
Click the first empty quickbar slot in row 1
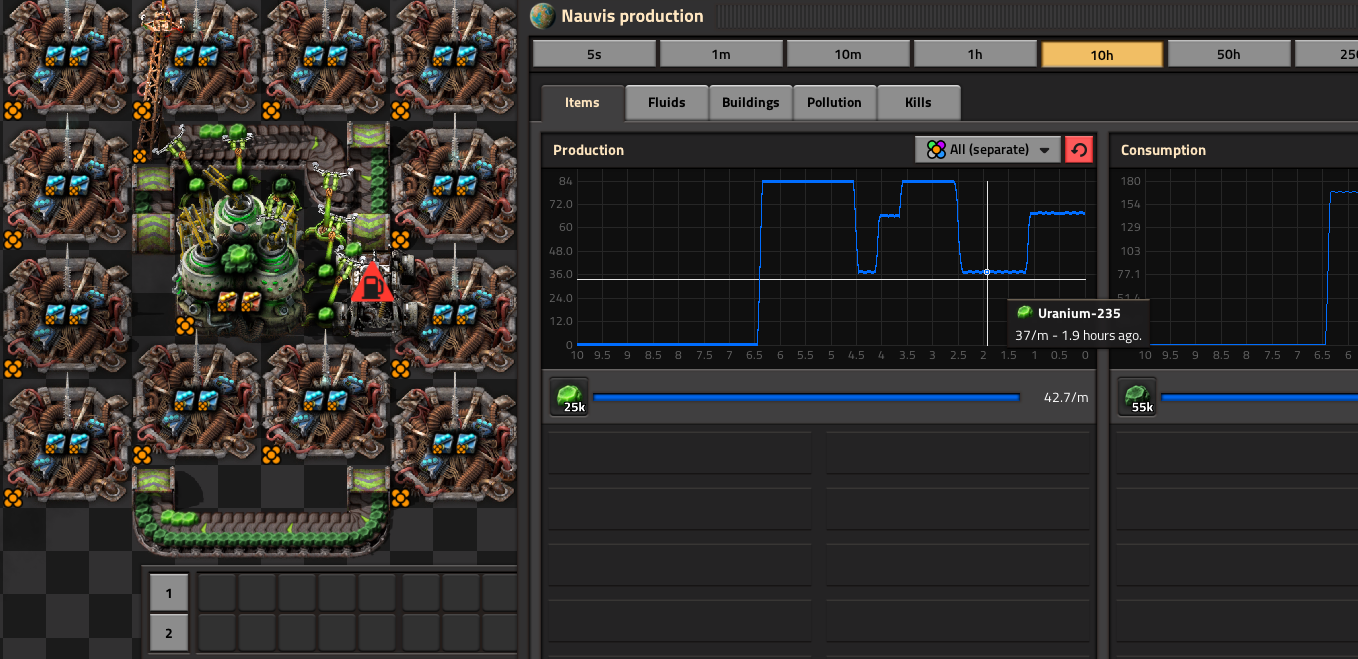pyautogui.click(x=217, y=593)
